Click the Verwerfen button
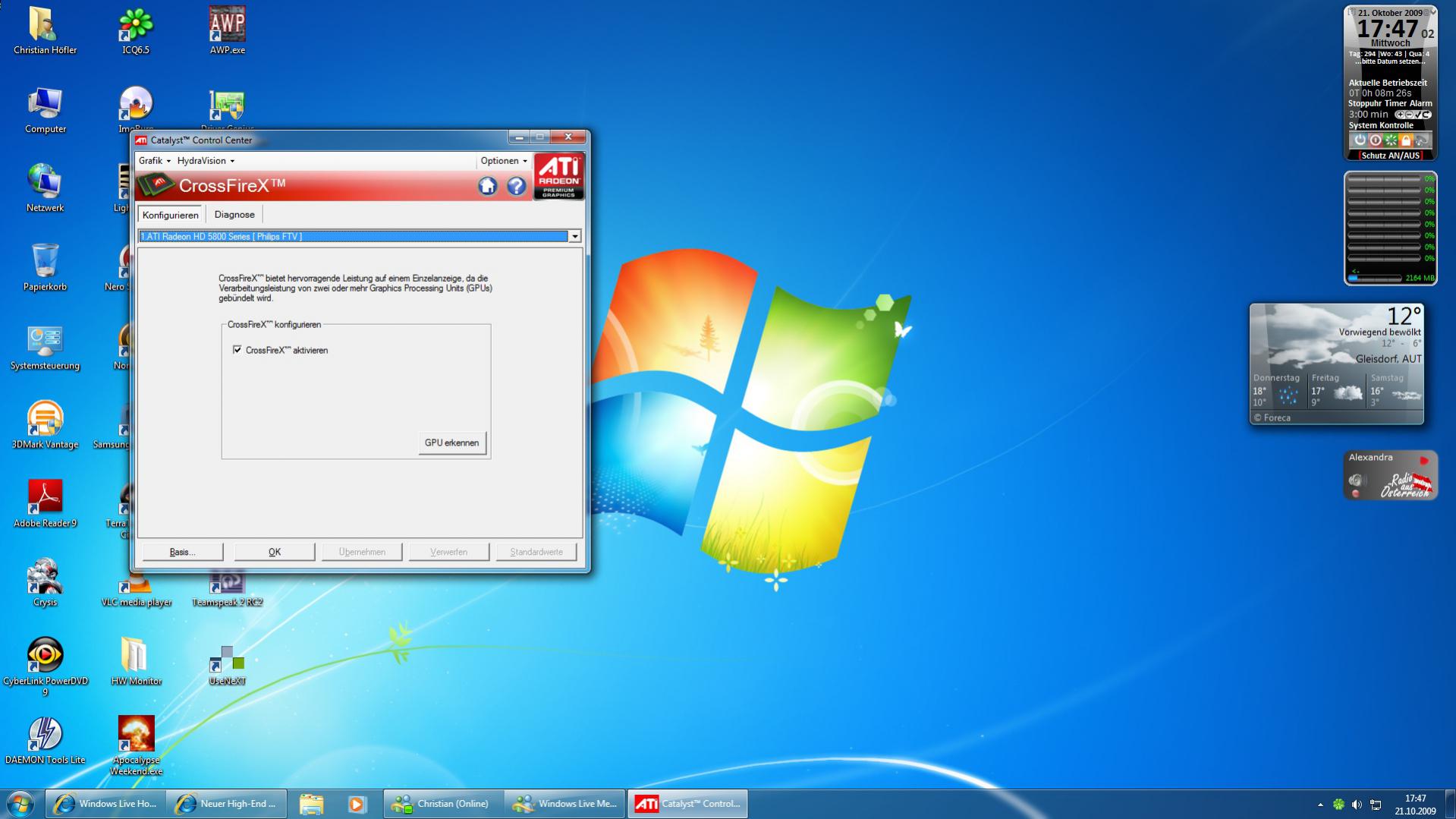The width and height of the screenshot is (1456, 819). coord(449,552)
